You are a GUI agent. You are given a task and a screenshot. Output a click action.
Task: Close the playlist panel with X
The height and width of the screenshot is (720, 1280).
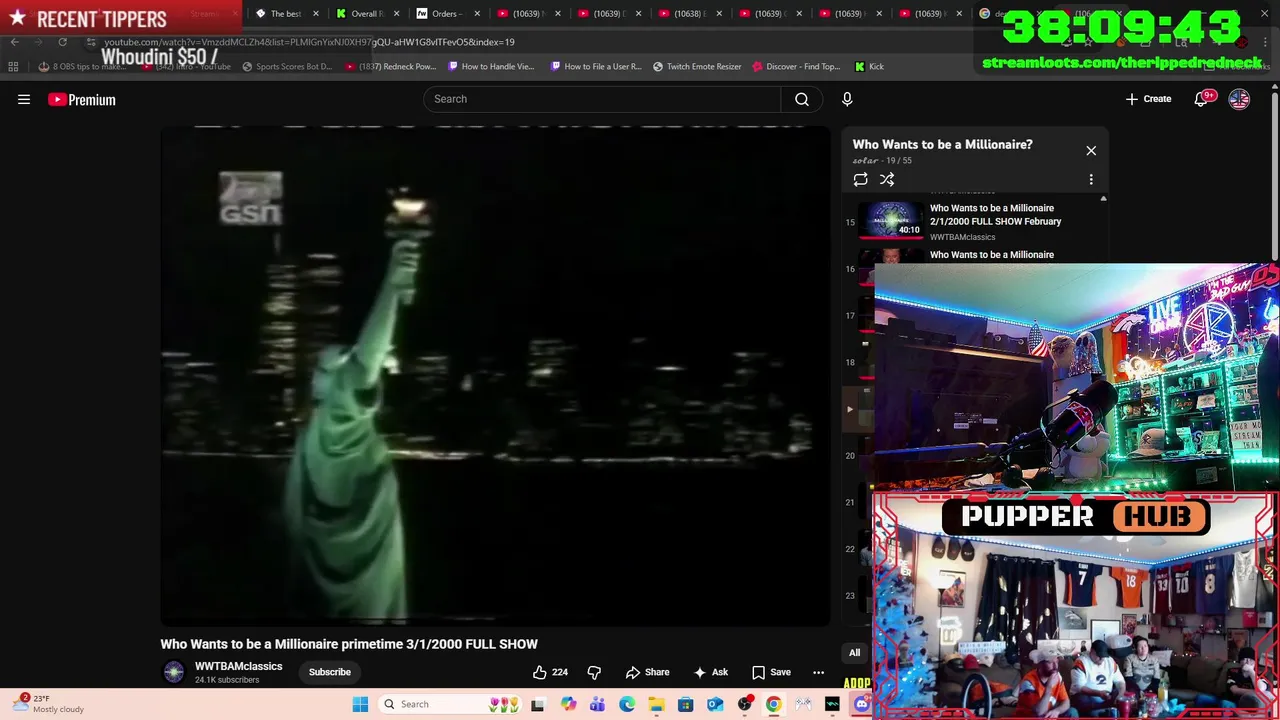[1091, 151]
